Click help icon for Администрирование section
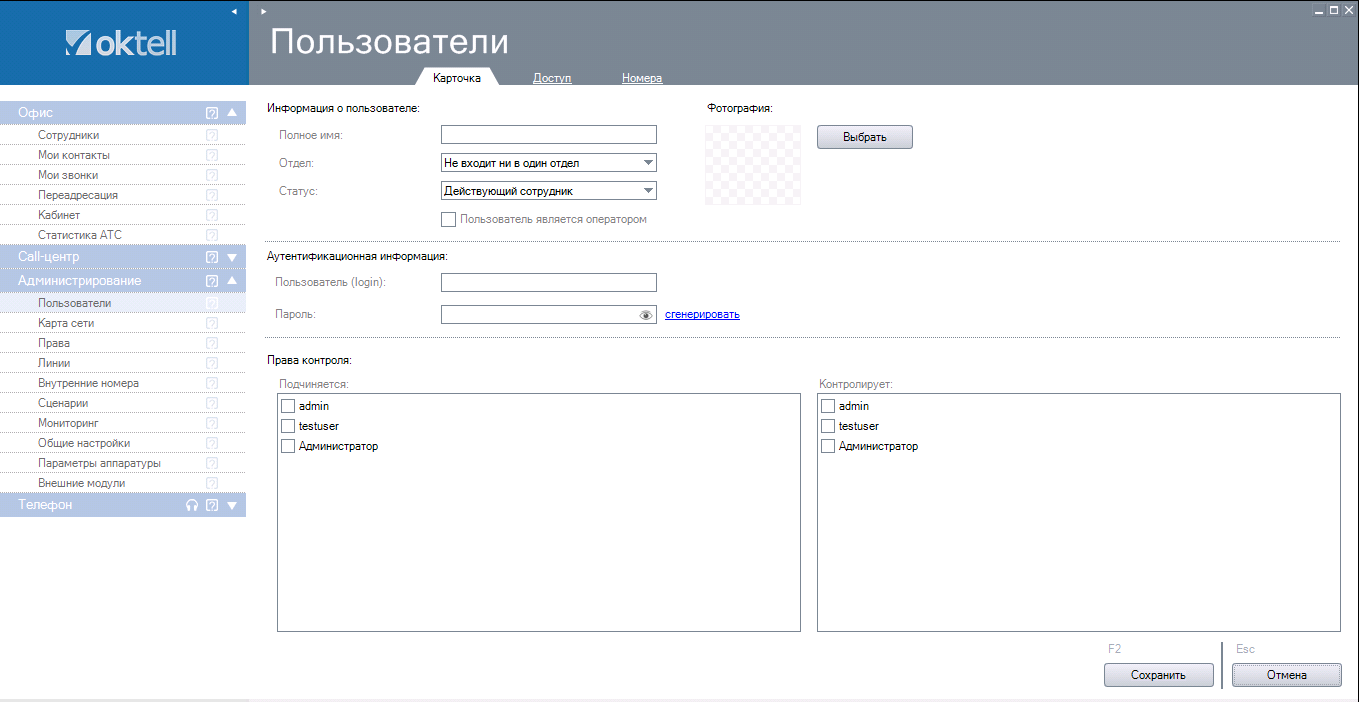Screen dimensions: 1359x702 click(212, 281)
